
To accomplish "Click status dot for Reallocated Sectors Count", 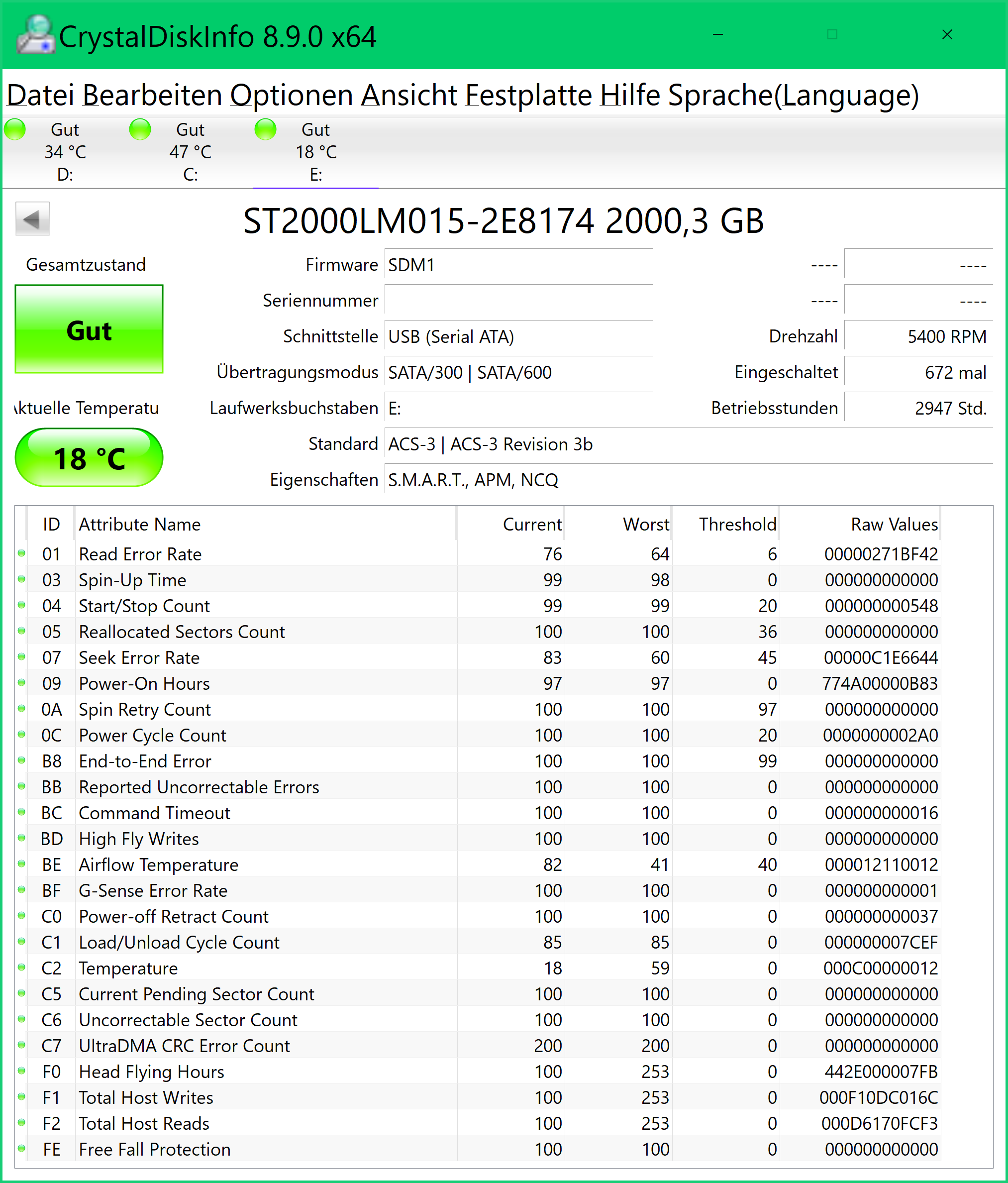I will pos(22,631).
